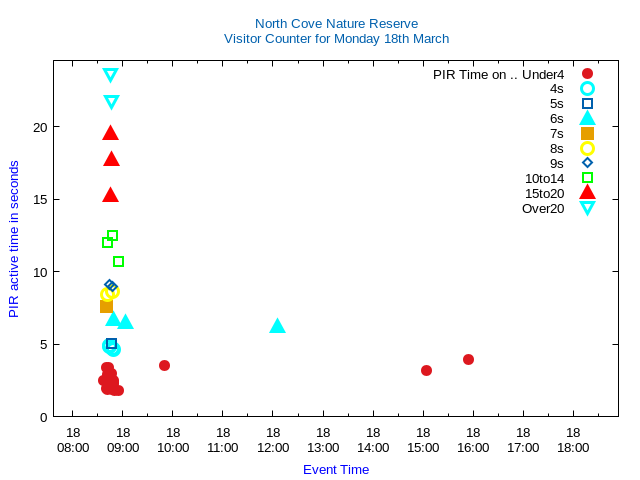Click the red data point near 16:00

click(x=468, y=359)
